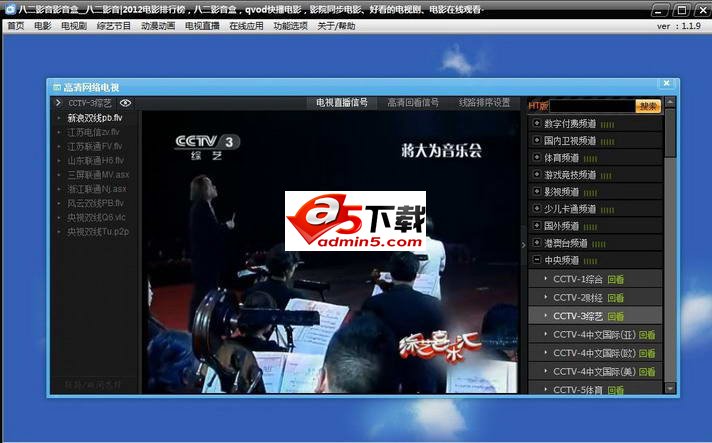Viewport: 712px width, 443px height.
Task: Select the 江苏电信zv.flv source
Action: click(x=93, y=132)
